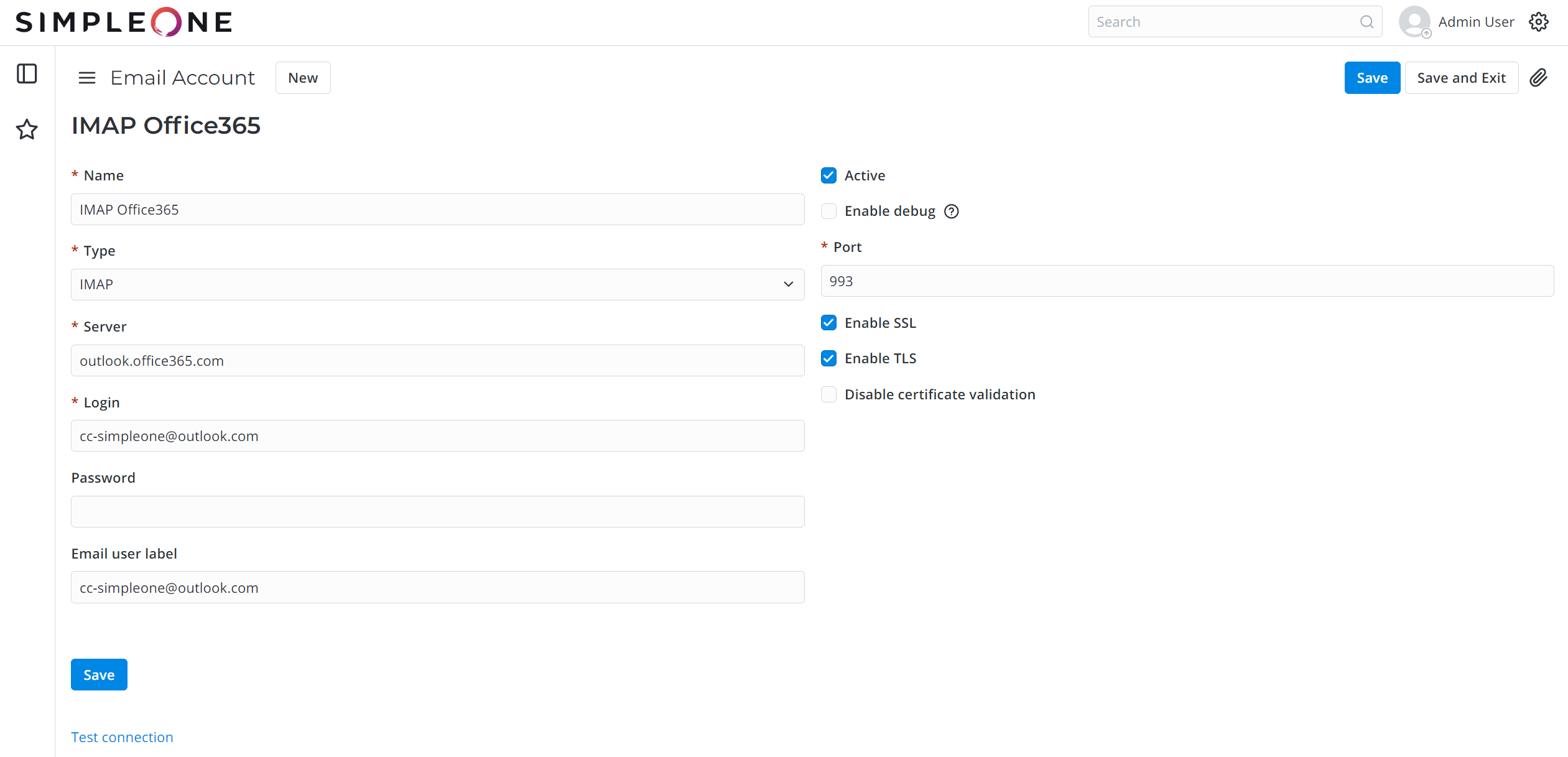Open favorites via the star icon
Screen dimensions: 1568x757
[27, 129]
